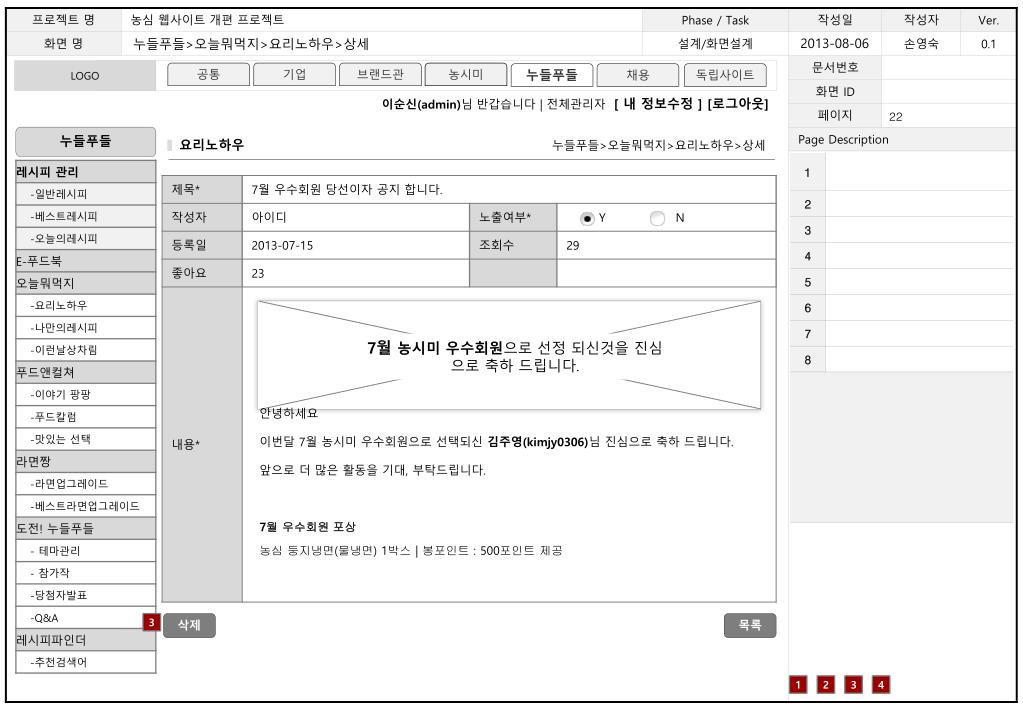
Task: Click the 등록일 value 2013-07-15
Action: click(282, 245)
